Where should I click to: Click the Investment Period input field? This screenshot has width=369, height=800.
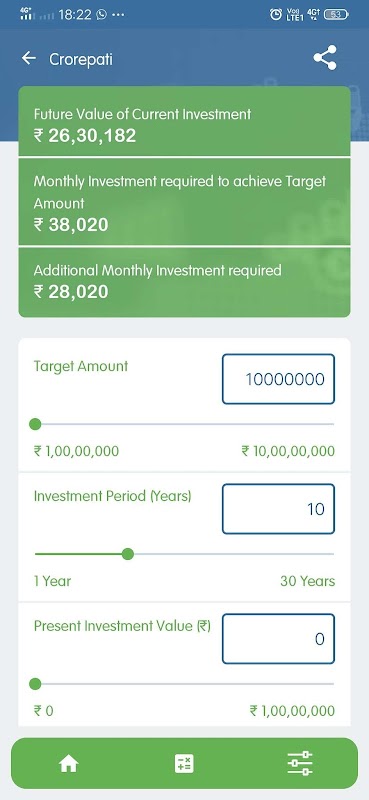pos(278,509)
